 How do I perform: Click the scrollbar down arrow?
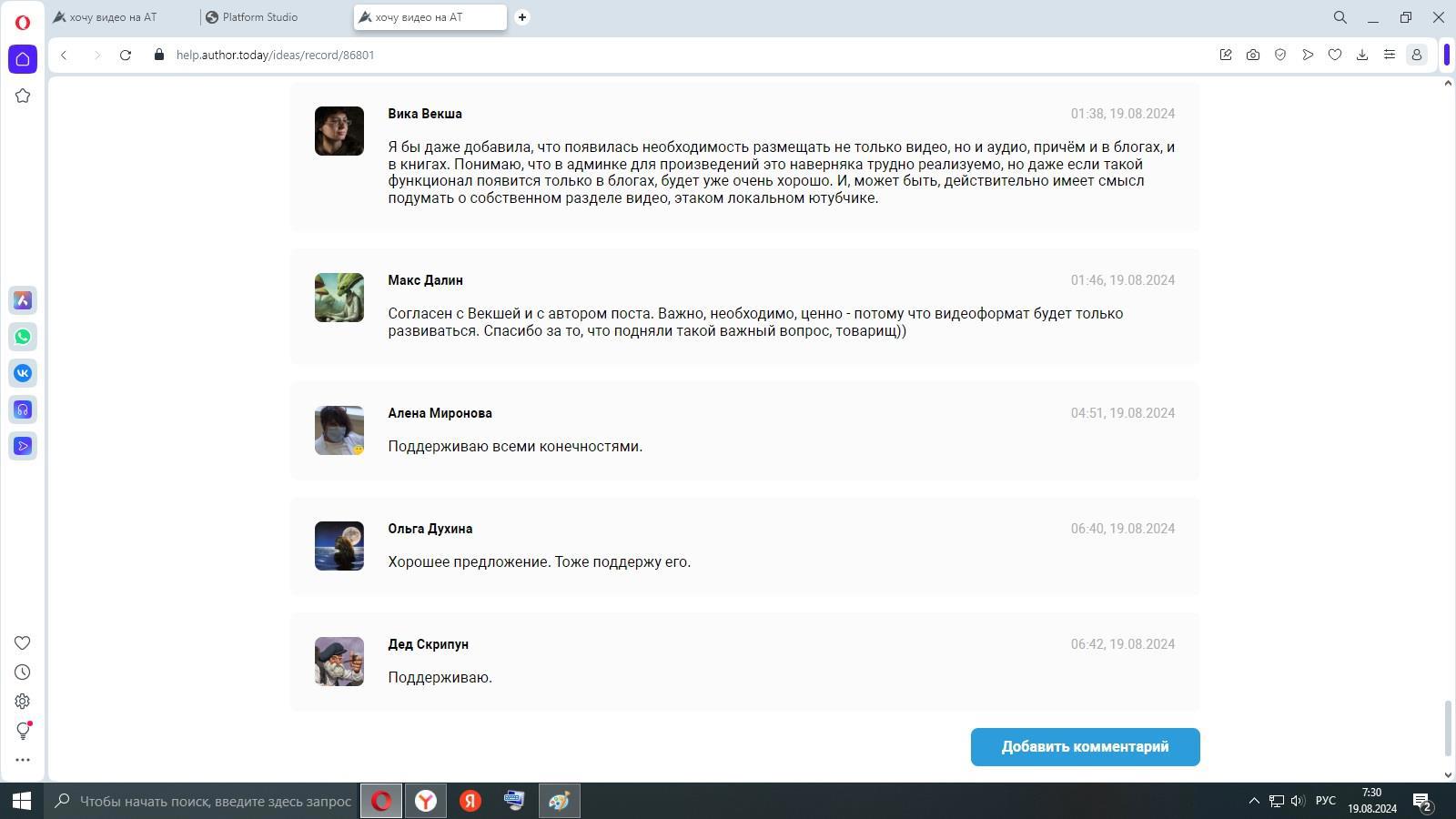click(1448, 775)
